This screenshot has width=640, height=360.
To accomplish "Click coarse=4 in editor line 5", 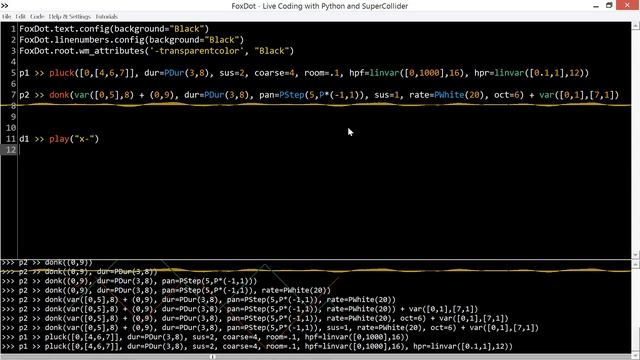I will 274,73.
